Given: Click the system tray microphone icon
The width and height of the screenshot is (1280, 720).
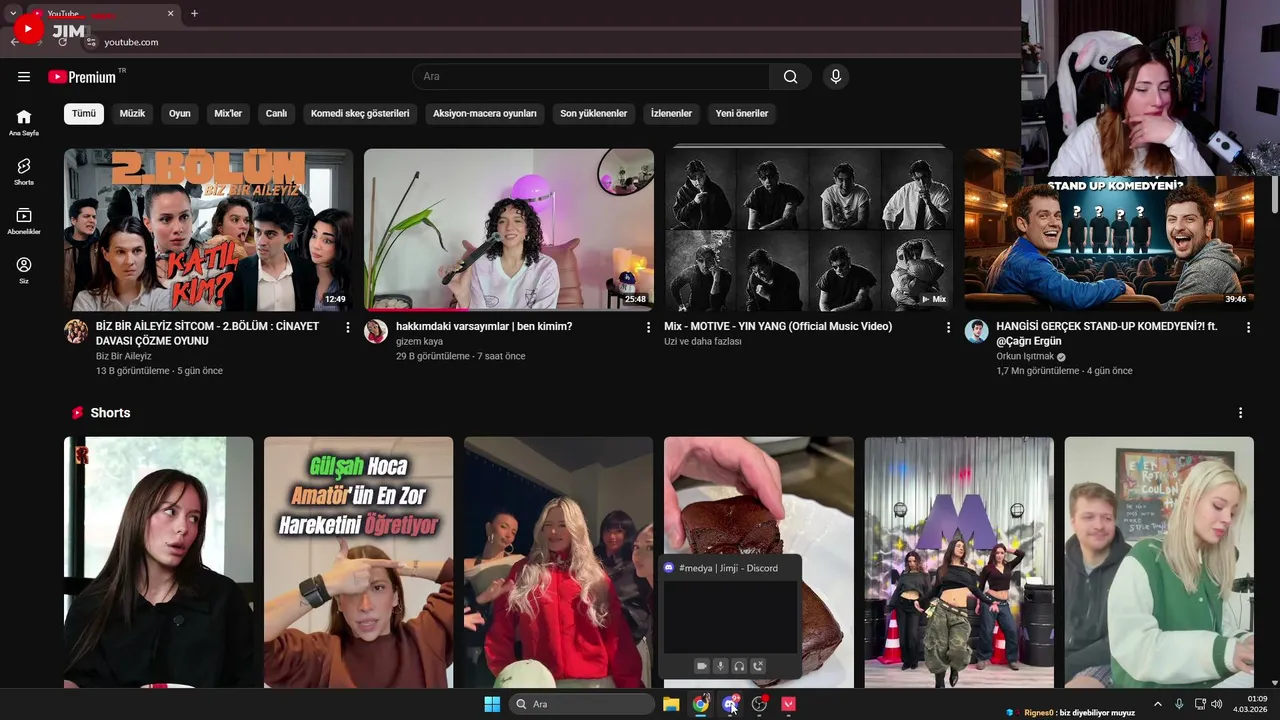Looking at the screenshot, I should (x=1179, y=704).
